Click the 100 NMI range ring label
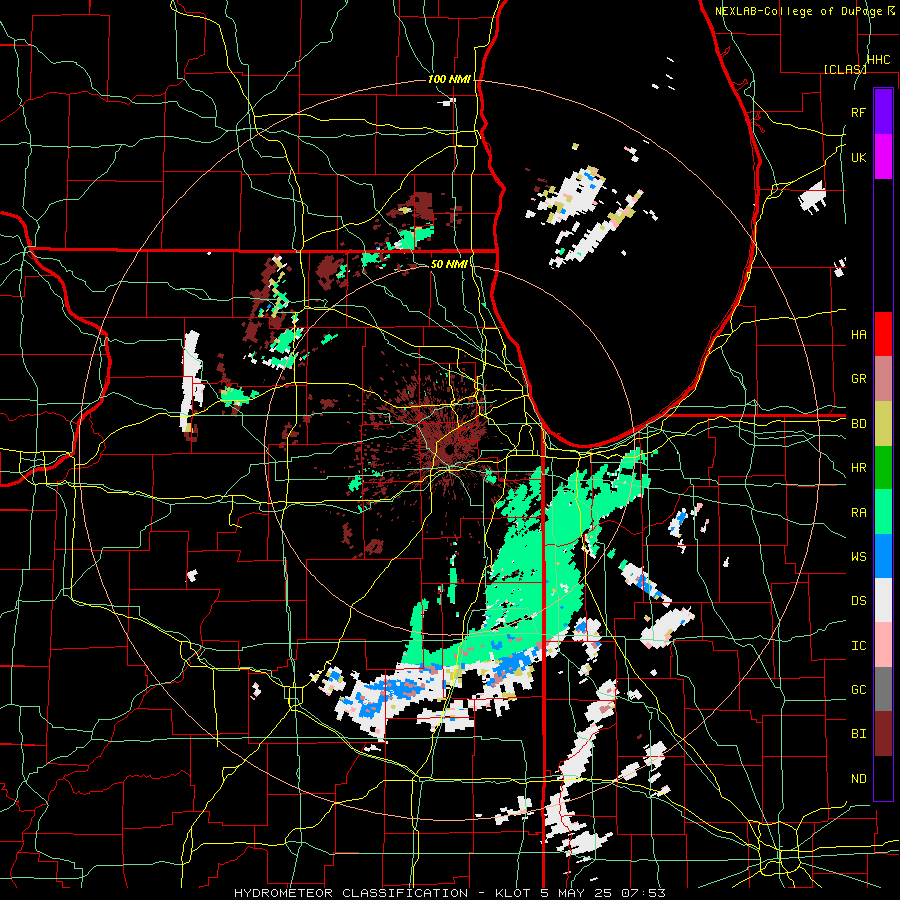The image size is (900, 900). (449, 79)
